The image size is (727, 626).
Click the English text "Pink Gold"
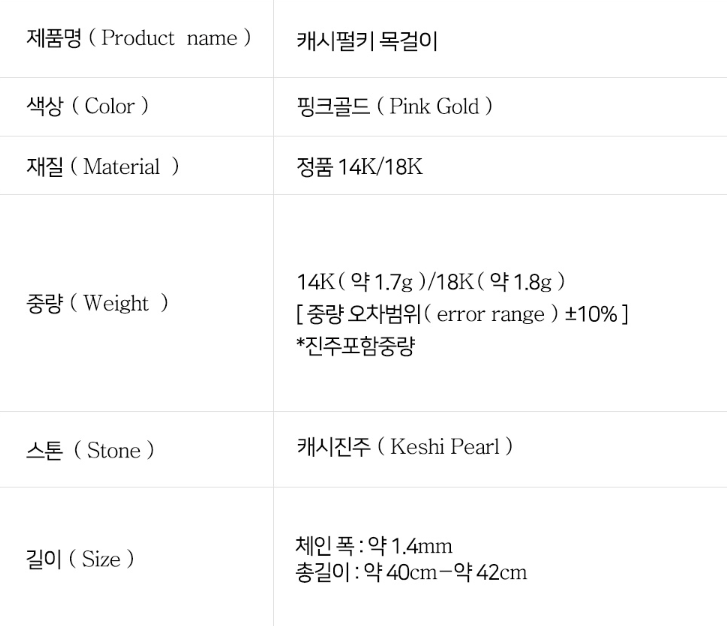(x=434, y=106)
